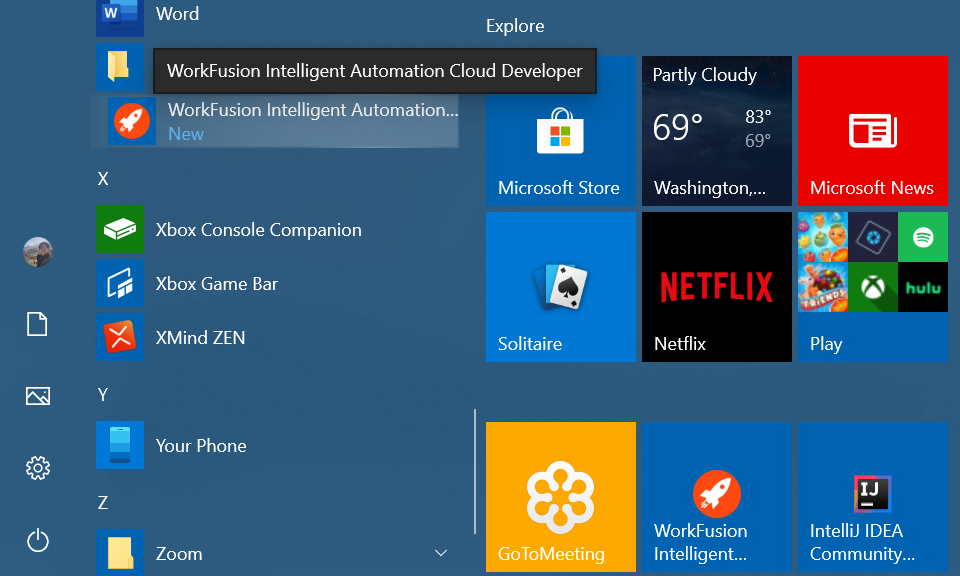Jump to letter X section header
This screenshot has width=960, height=576.
pyautogui.click(x=103, y=179)
